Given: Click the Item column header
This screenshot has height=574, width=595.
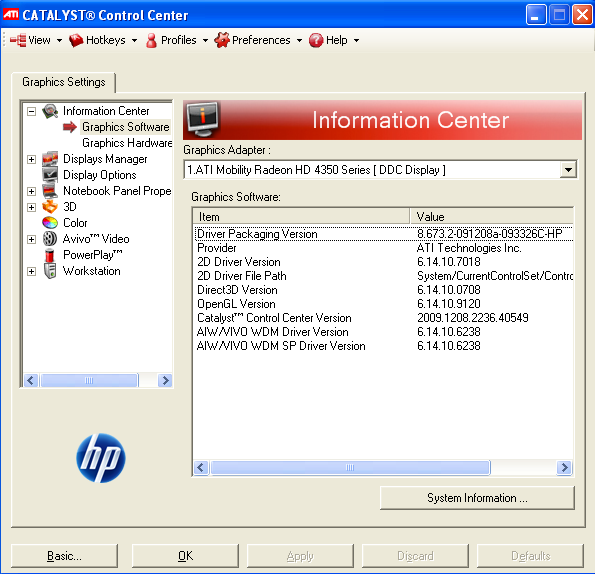Looking at the screenshot, I should [x=302, y=217].
